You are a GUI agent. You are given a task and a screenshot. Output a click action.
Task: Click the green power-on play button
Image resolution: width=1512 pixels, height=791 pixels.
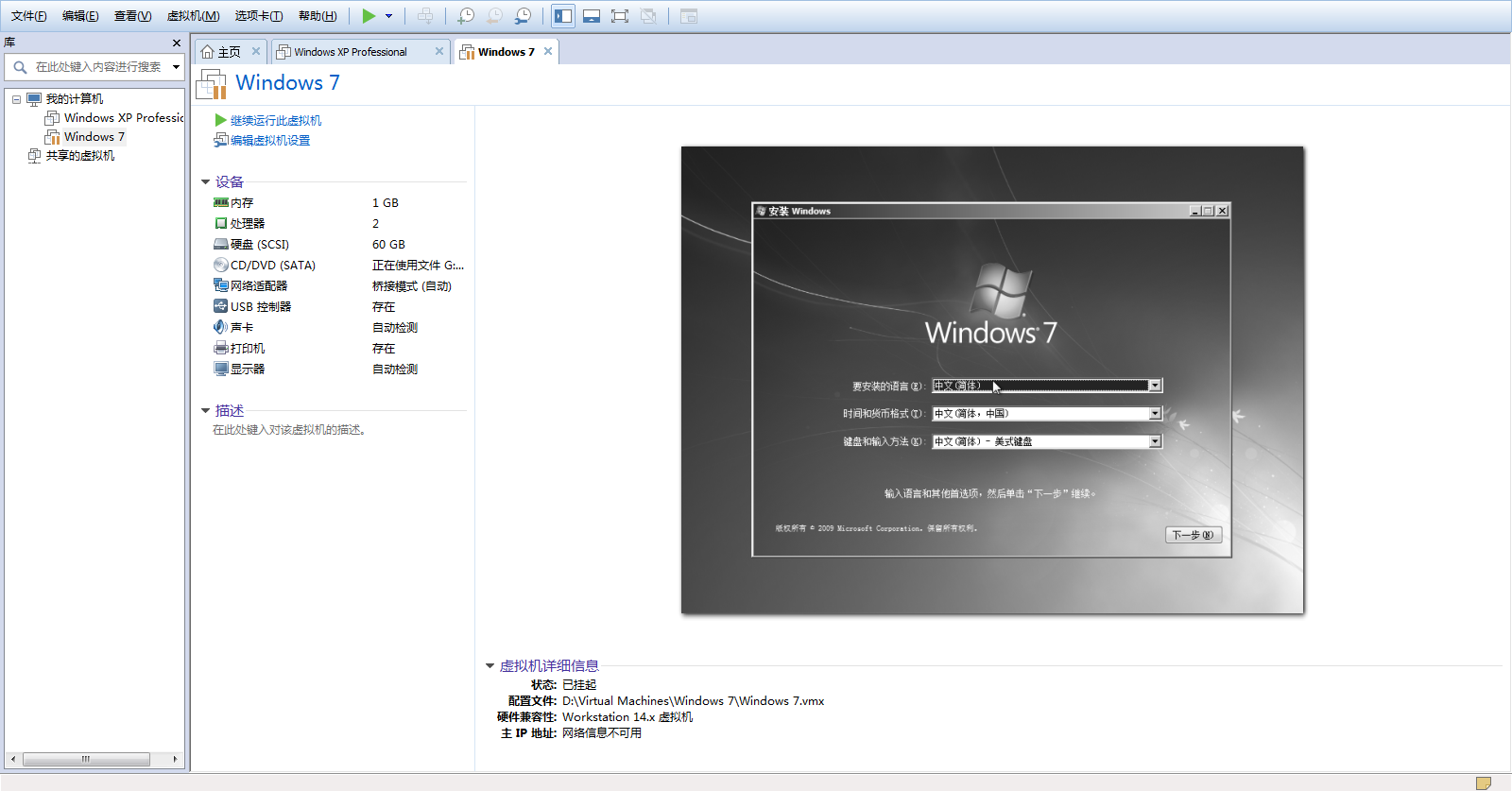coord(369,16)
